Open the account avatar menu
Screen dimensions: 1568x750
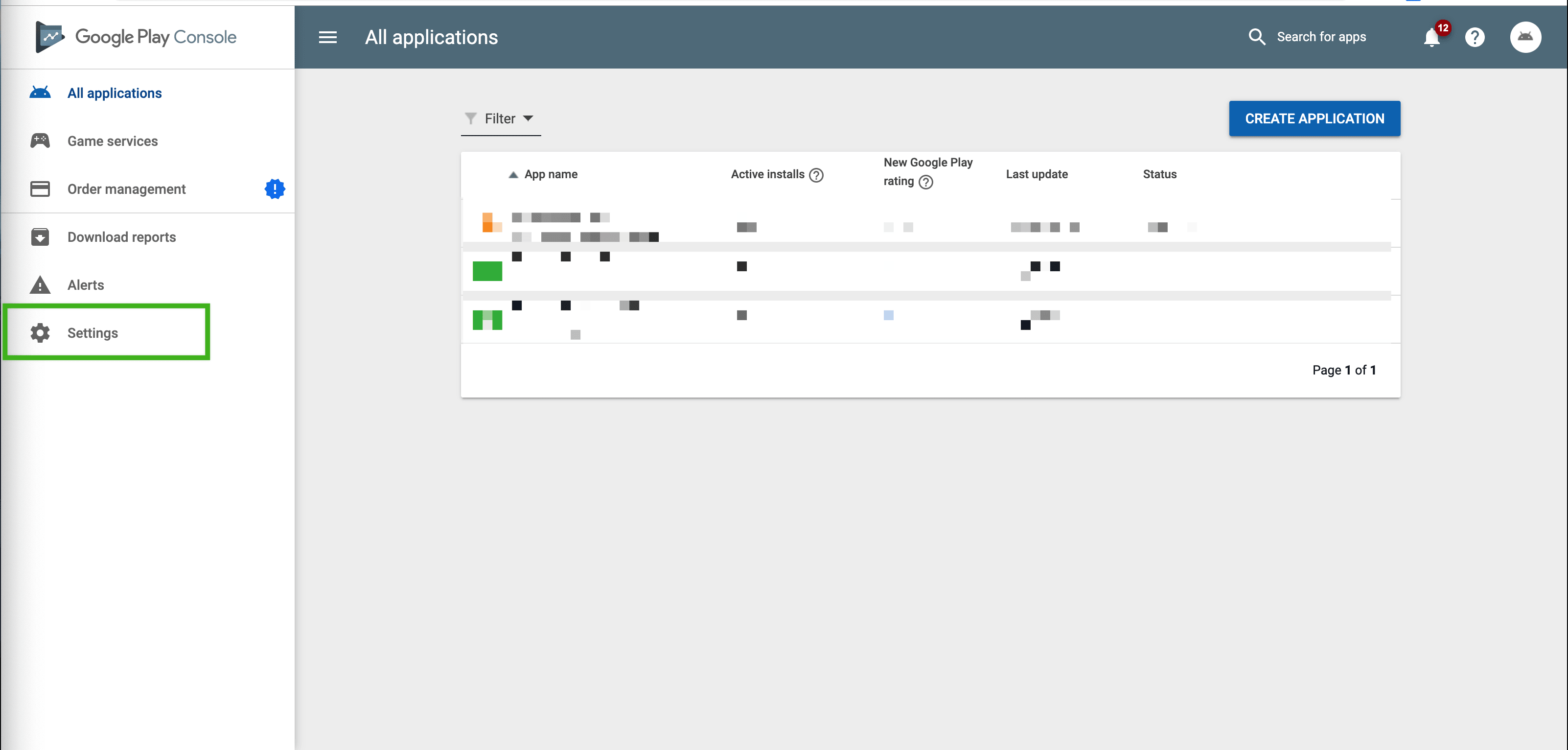click(1525, 37)
